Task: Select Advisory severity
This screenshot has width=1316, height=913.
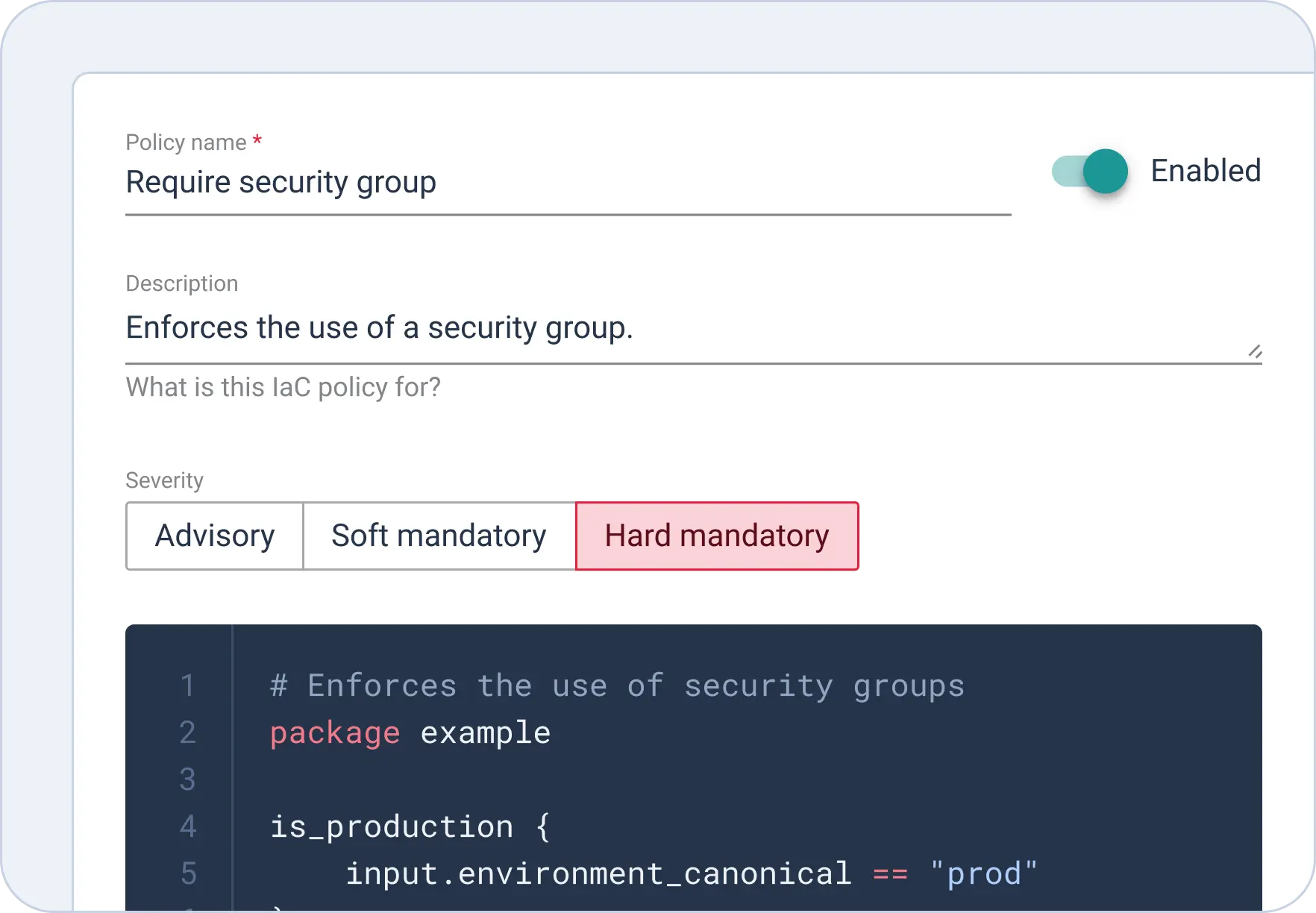Action: click(x=215, y=536)
